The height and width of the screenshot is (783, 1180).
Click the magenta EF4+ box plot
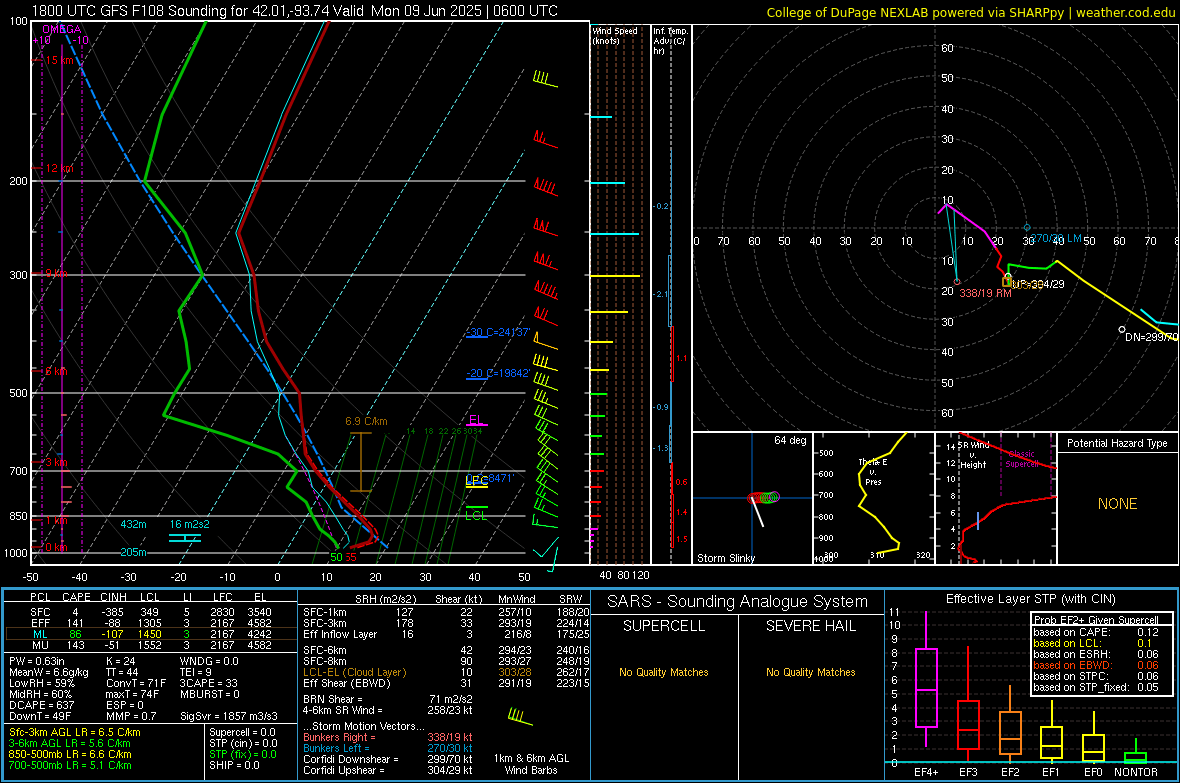[x=926, y=679]
